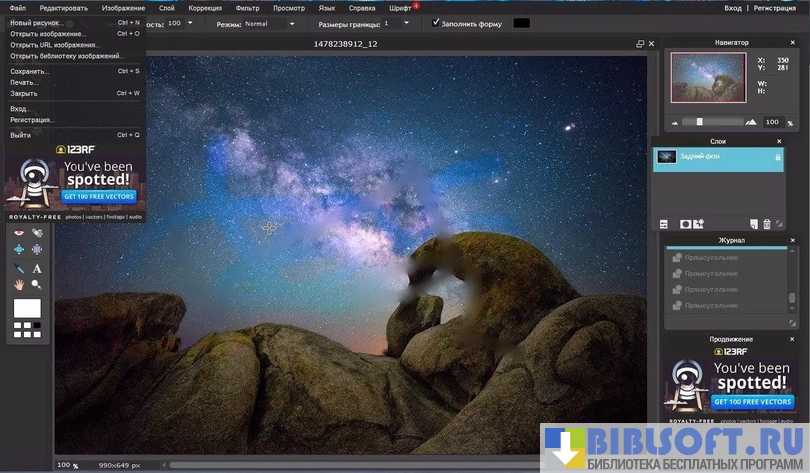Click the delete layer trash icon

coord(767,224)
